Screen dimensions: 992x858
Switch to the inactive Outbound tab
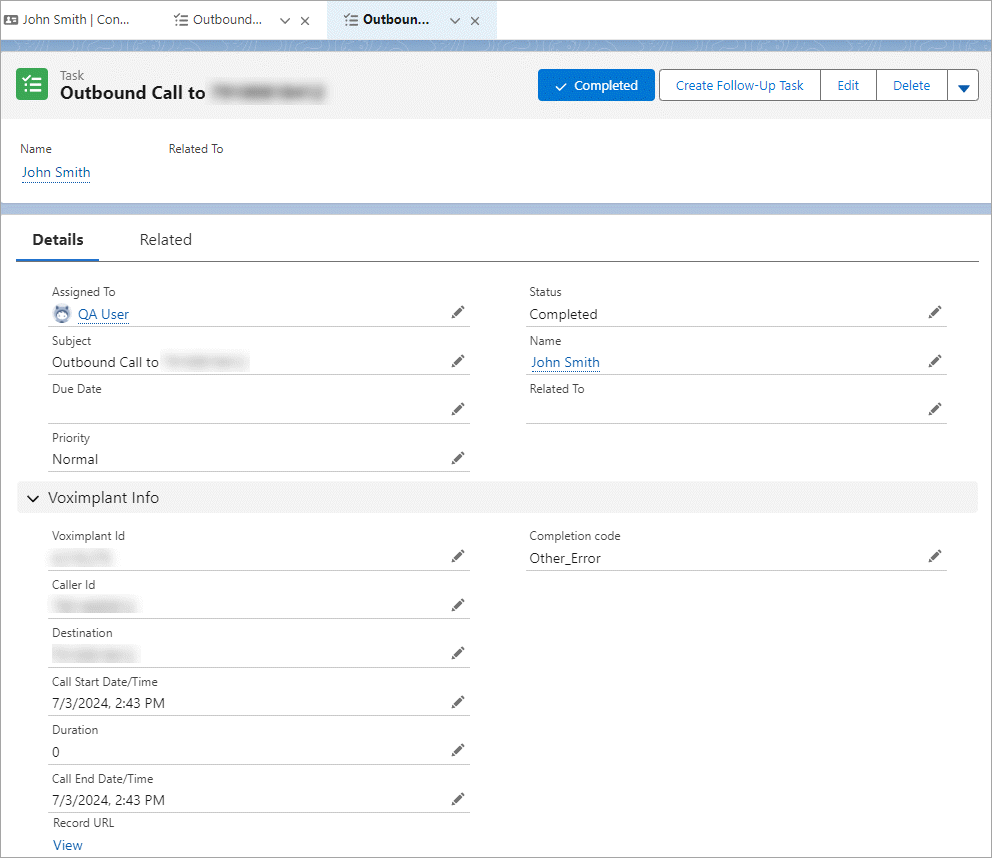click(227, 20)
